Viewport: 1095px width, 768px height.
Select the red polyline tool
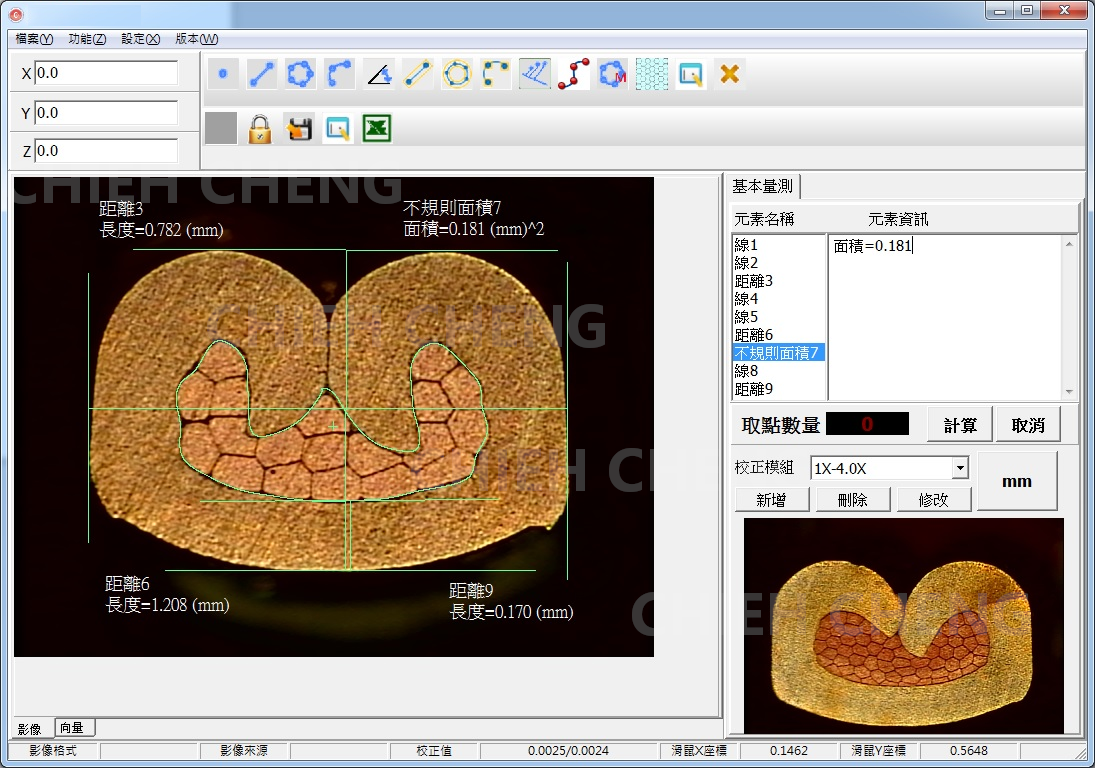point(573,74)
